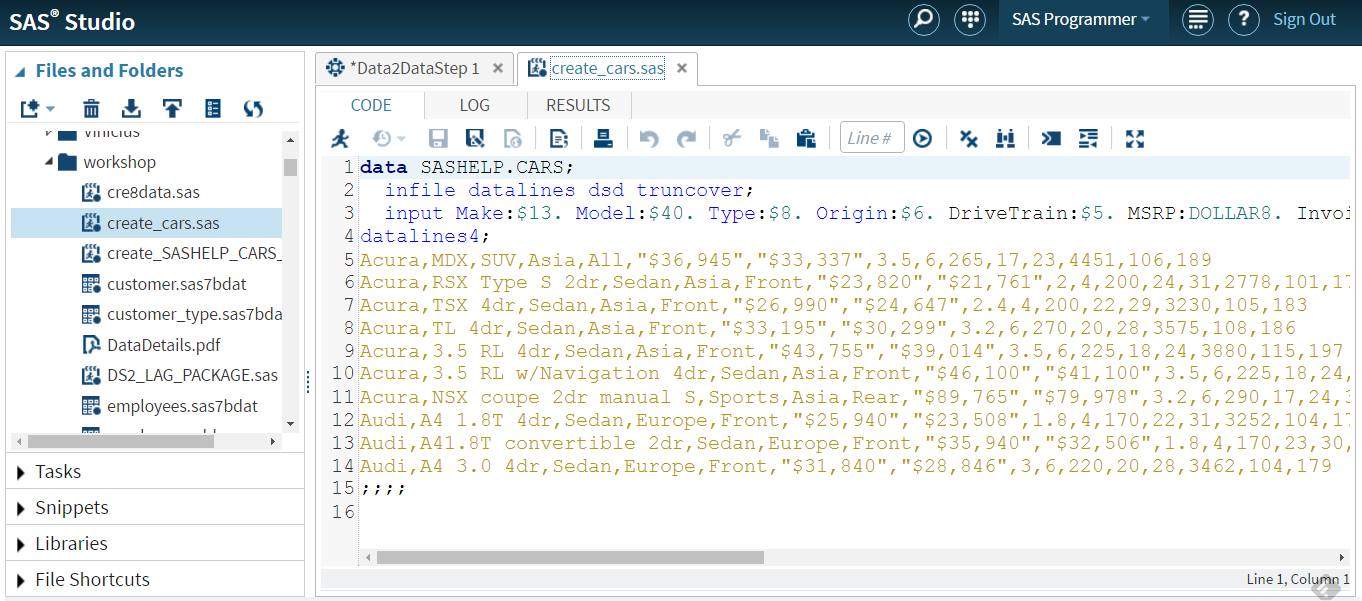Expand the Libraries section
The image size is (1362, 601).
pos(71,544)
